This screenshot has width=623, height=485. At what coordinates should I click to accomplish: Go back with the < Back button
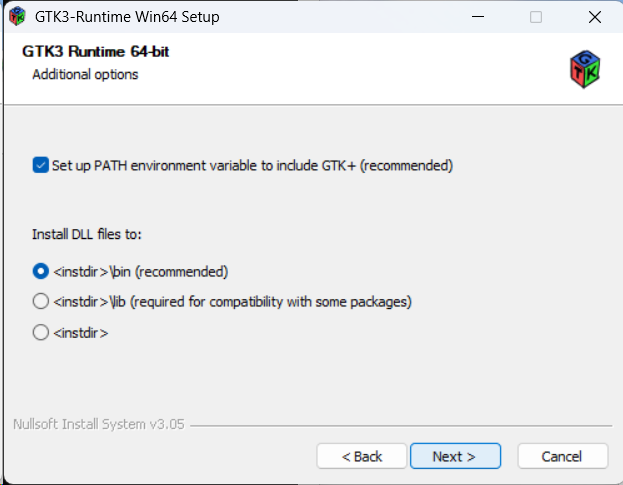pos(362,456)
